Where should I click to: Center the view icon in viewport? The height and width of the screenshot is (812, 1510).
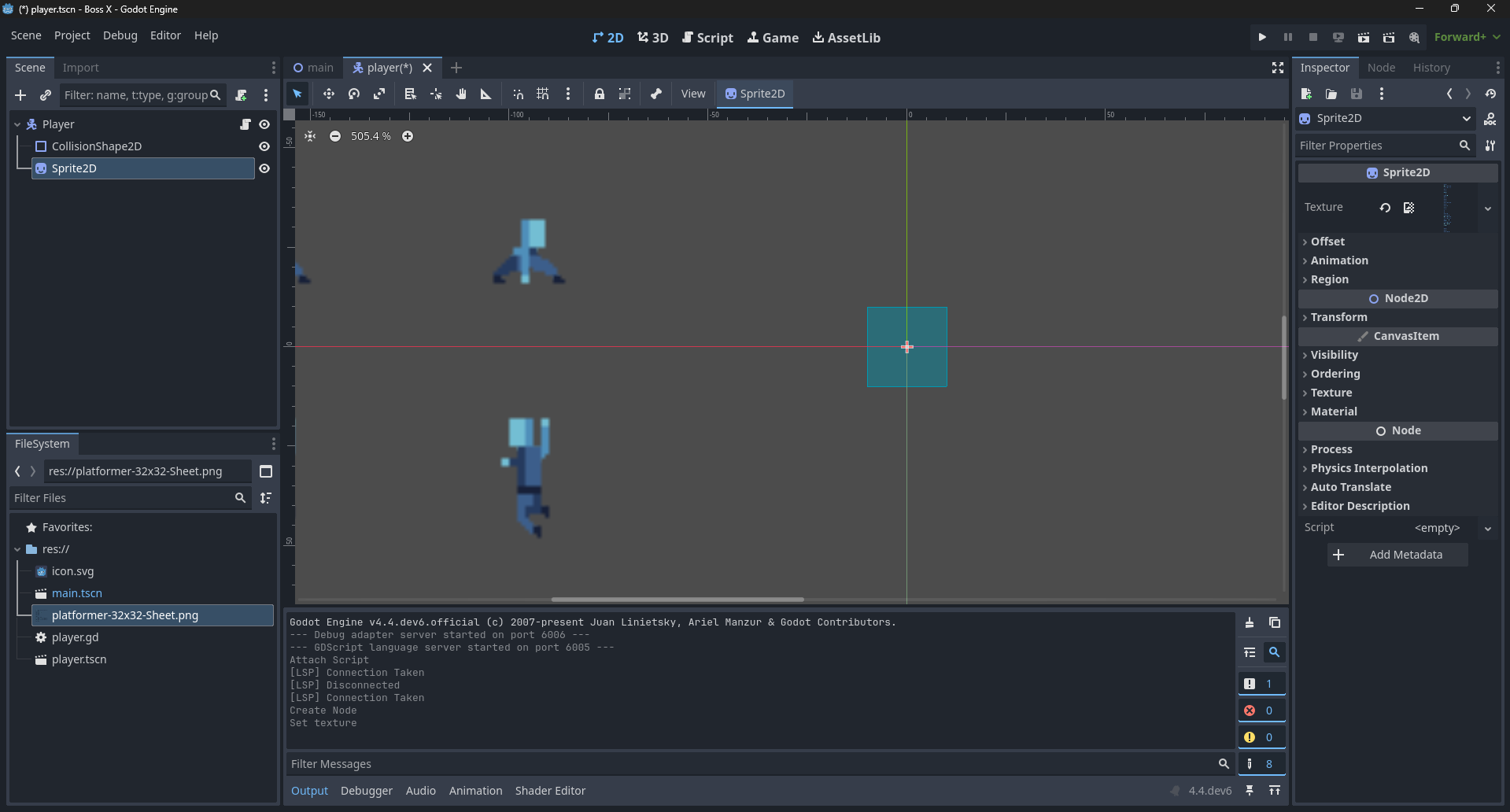click(310, 136)
